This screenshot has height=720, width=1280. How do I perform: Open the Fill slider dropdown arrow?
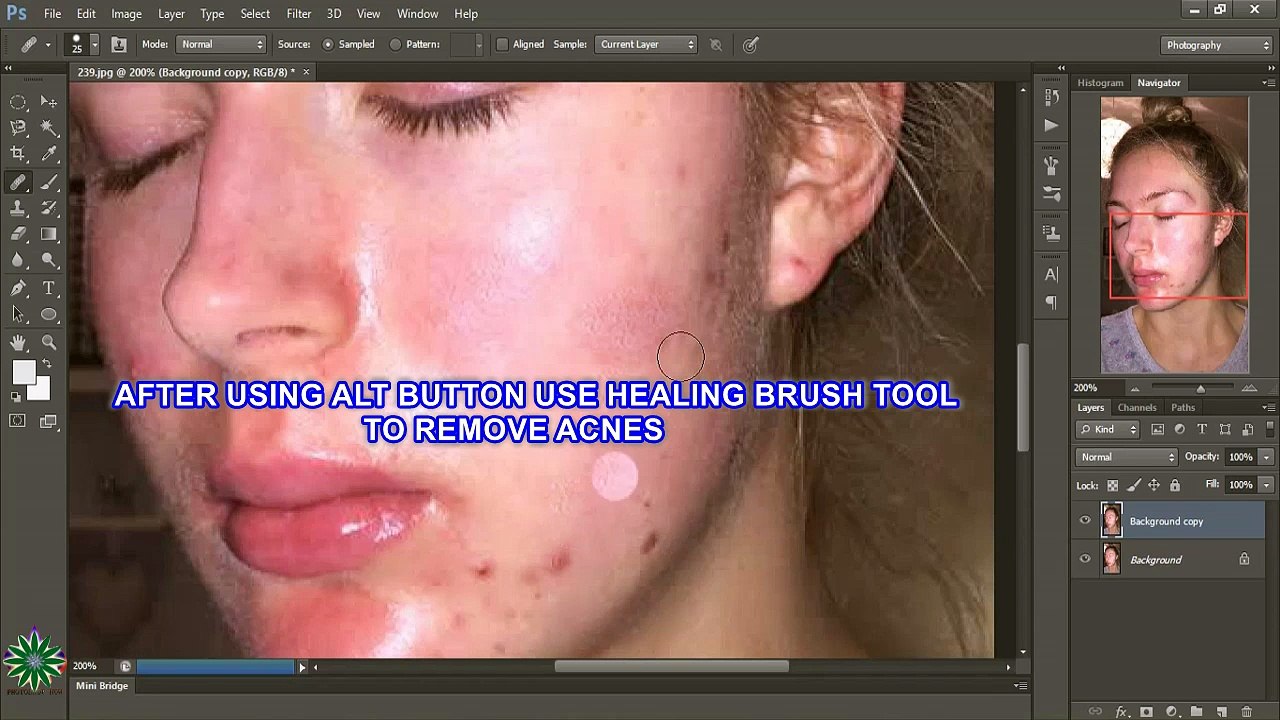click(x=1266, y=485)
